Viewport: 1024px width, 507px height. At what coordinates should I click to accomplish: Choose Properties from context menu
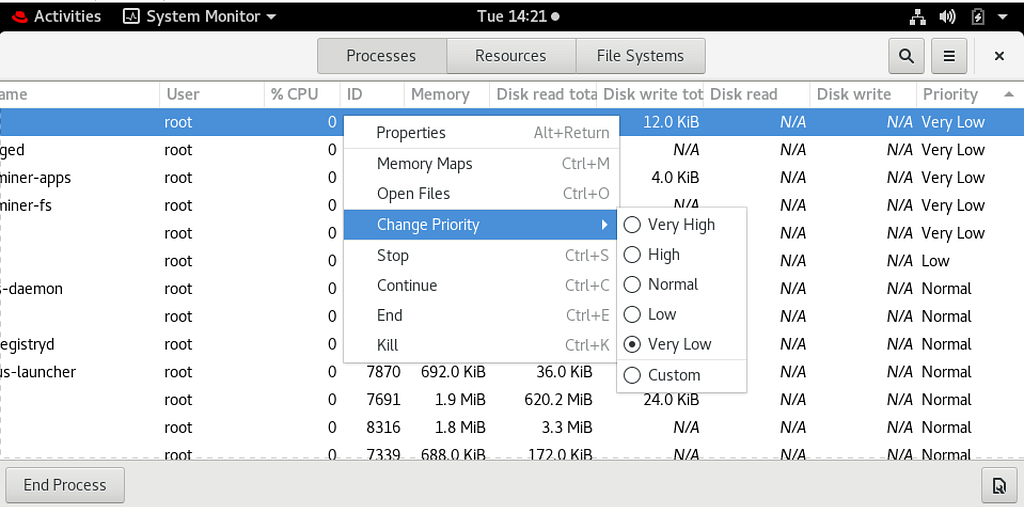click(x=481, y=133)
